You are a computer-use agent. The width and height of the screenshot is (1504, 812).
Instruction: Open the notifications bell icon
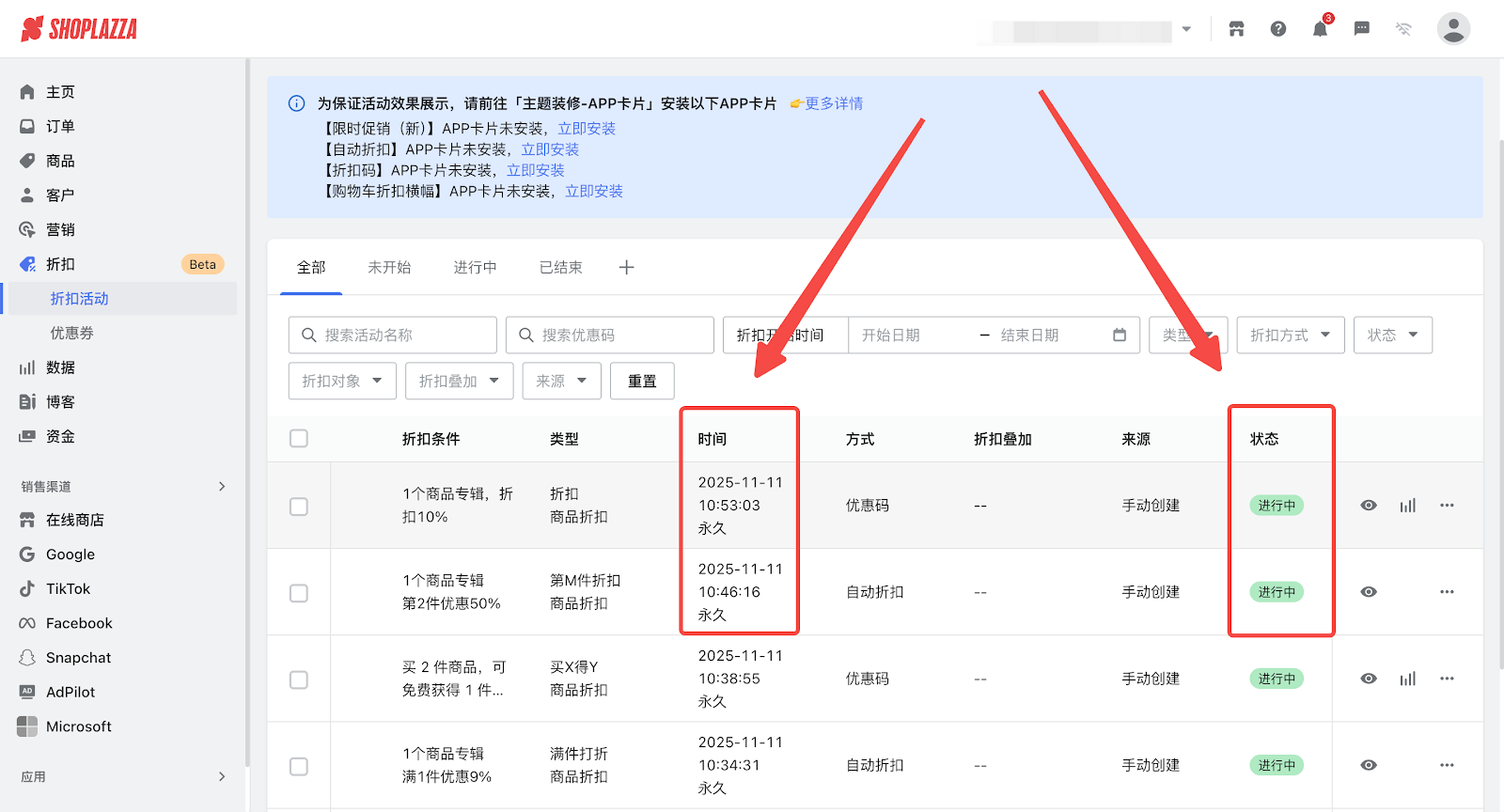pos(1320,29)
